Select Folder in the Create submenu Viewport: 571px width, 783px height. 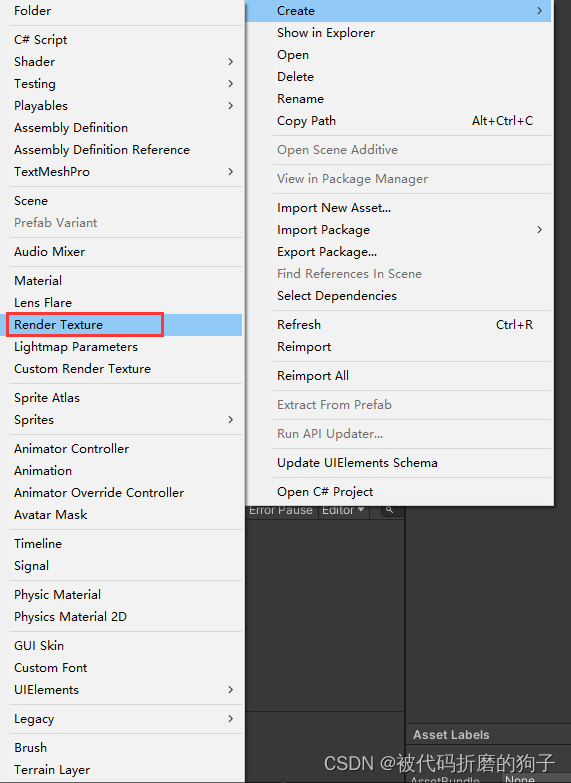tap(123, 10)
